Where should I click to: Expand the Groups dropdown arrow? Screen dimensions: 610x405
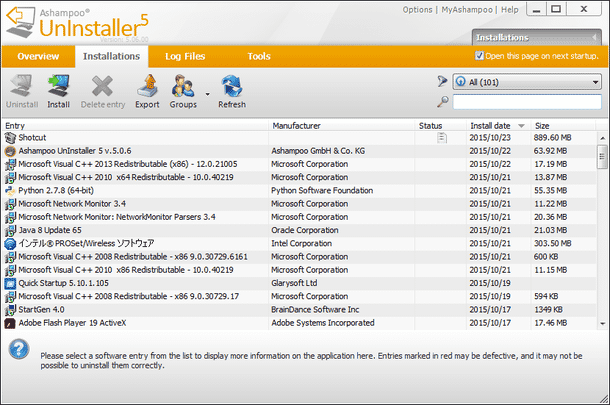tap(207, 94)
